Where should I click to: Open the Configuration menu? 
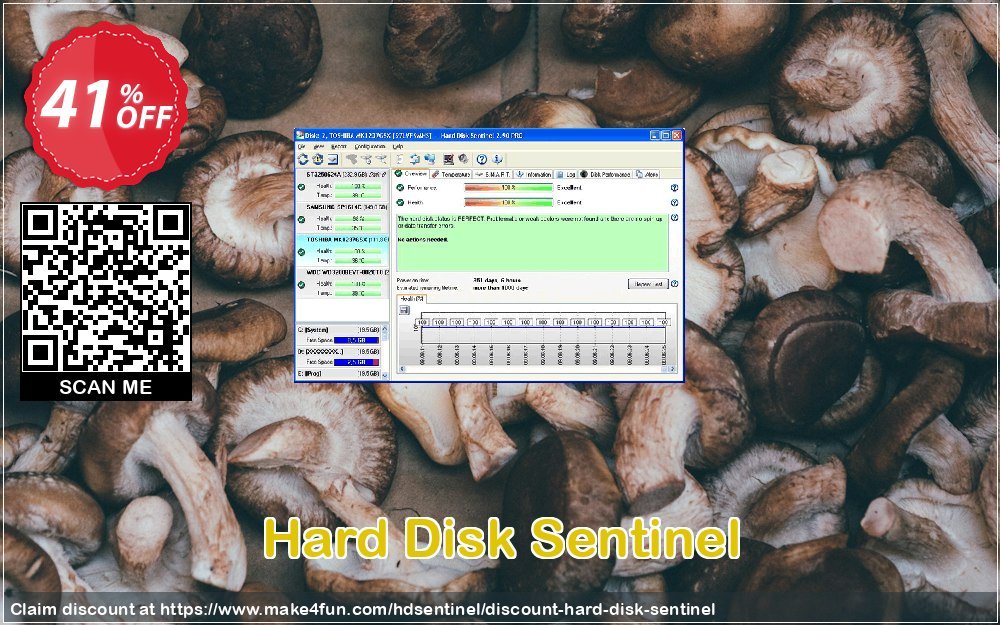pos(370,147)
